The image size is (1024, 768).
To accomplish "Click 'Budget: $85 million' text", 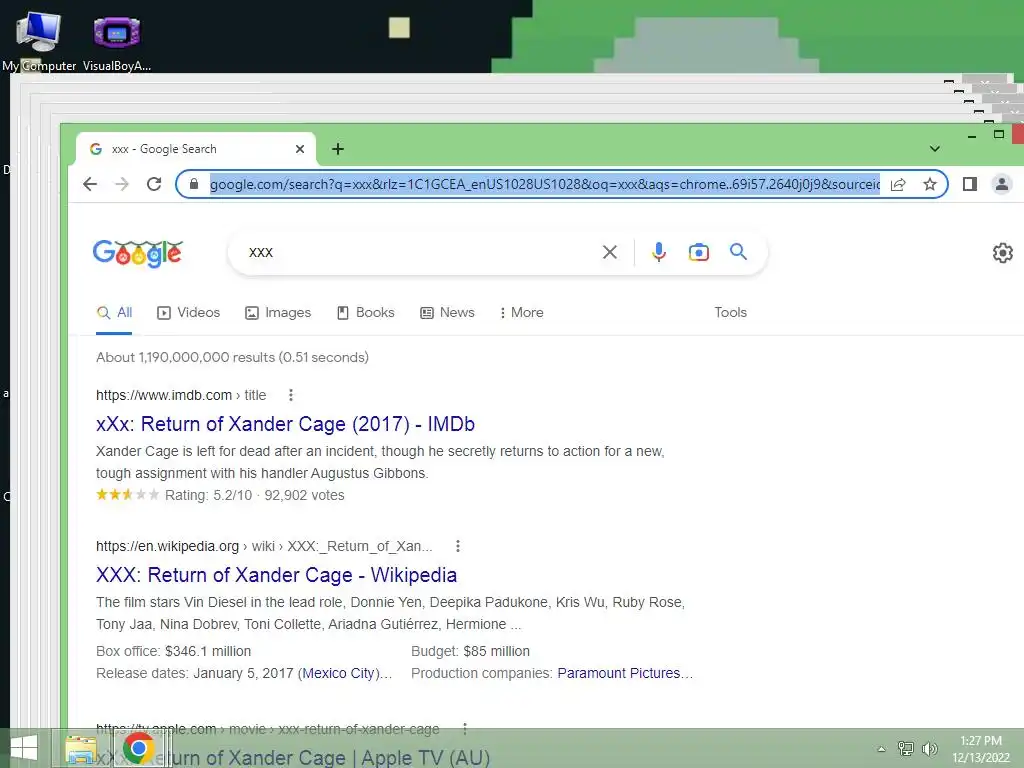I will pos(470,651).
